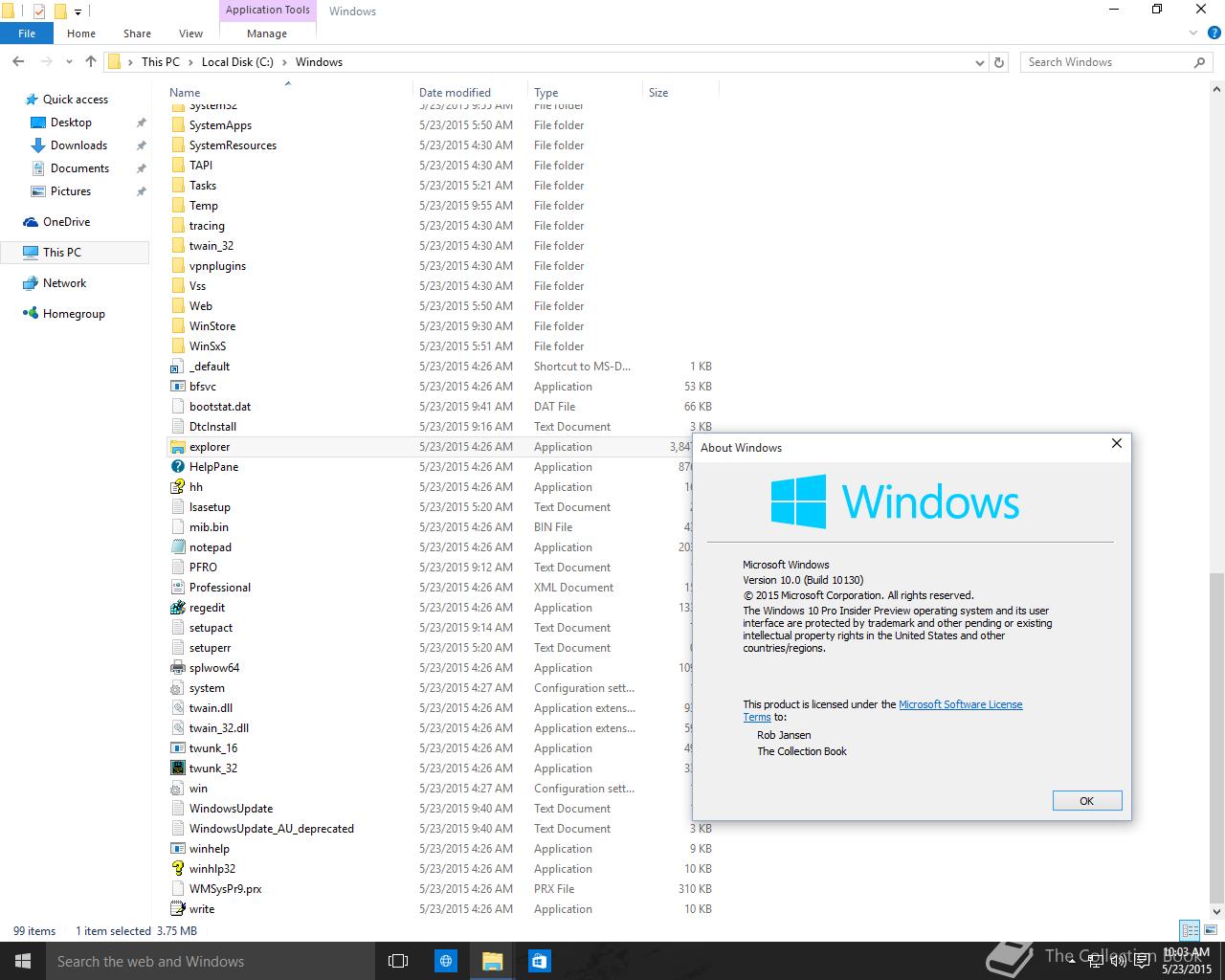Screen dimensions: 1225x980
Task: Click the twunk_32 application icon
Action: pyautogui.click(x=177, y=768)
